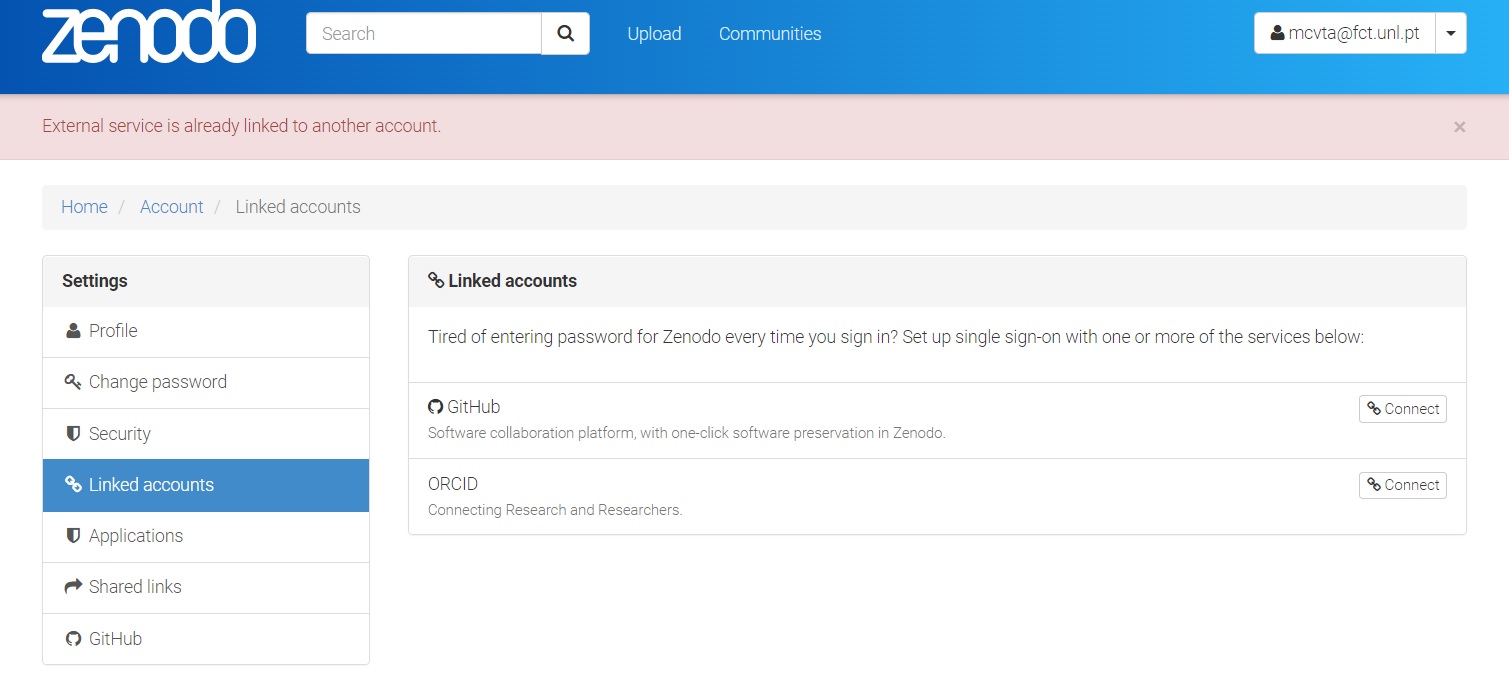Image resolution: width=1509 pixels, height=677 pixels.
Task: Click the key icon beside Change password
Action: [x=72, y=382]
